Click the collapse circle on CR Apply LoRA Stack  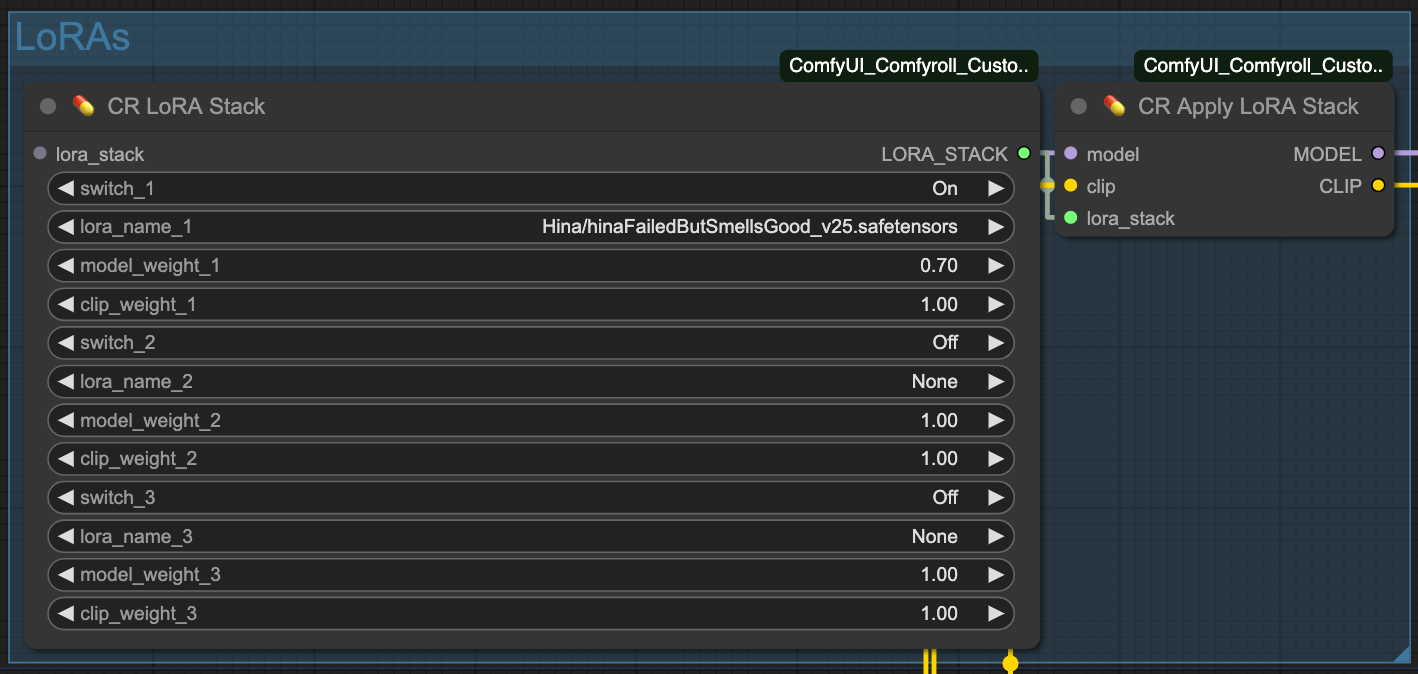(1078, 105)
